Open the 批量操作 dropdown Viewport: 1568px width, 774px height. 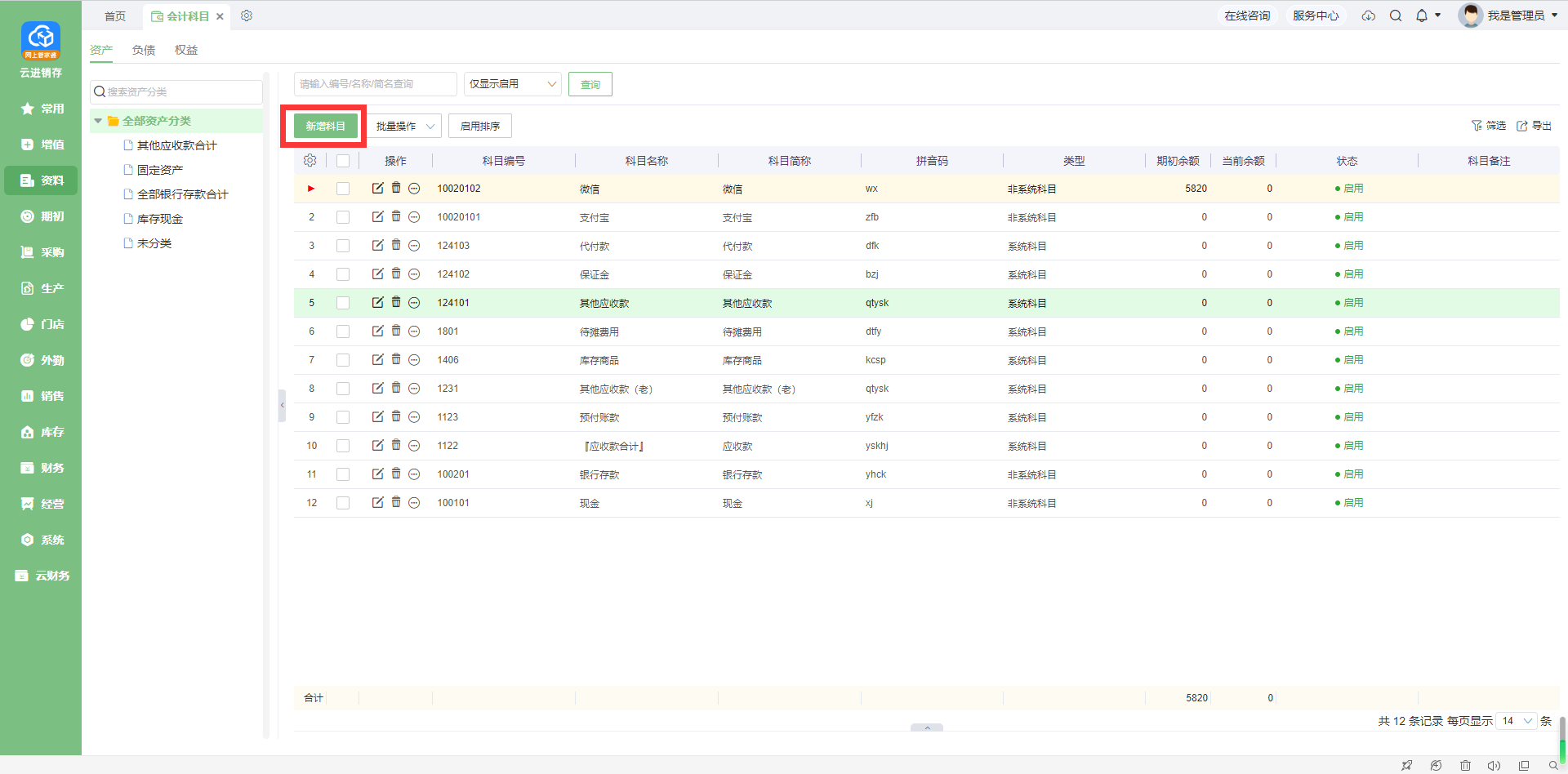pyautogui.click(x=404, y=126)
